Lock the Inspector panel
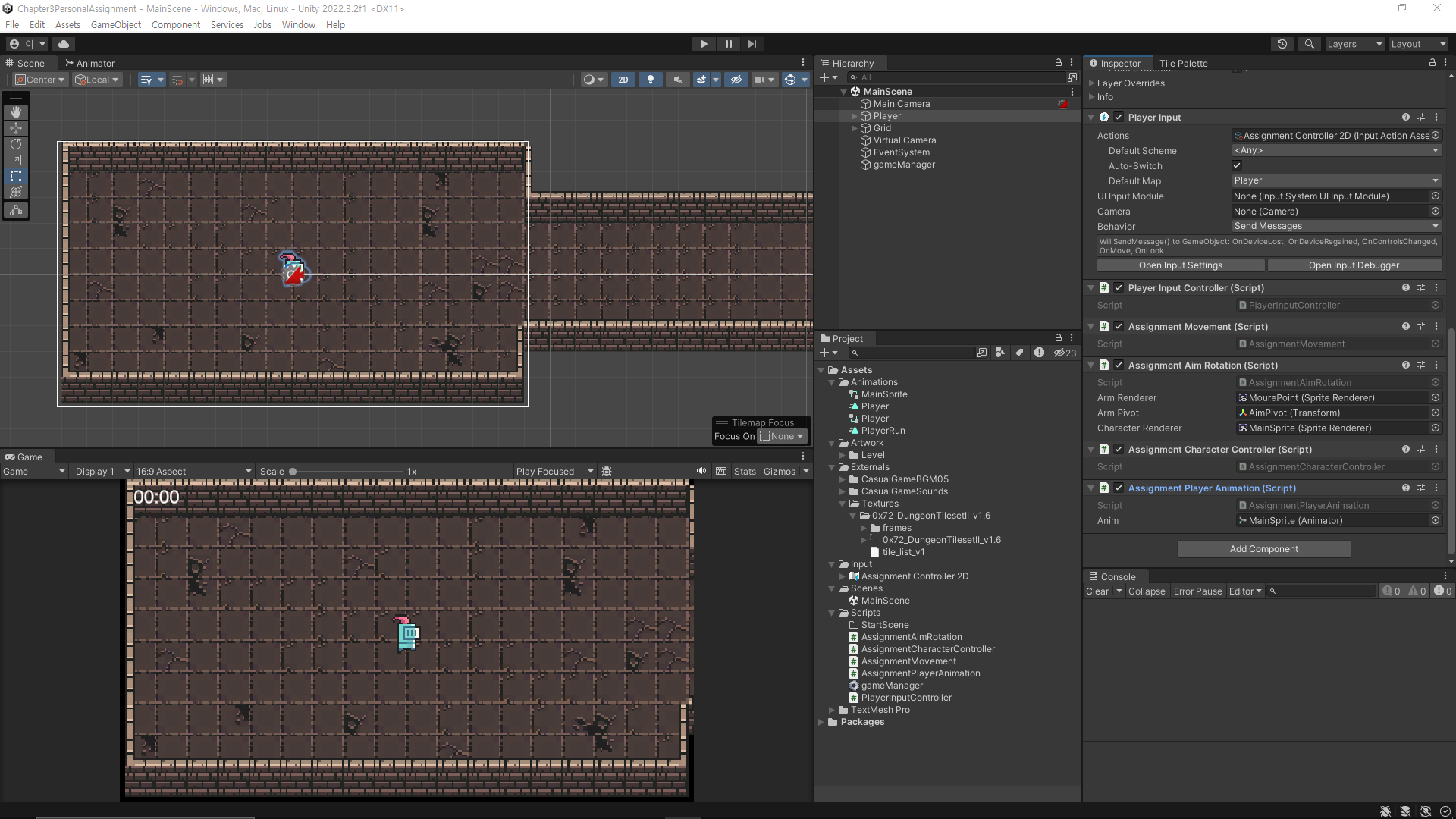Screen dimensions: 1456x819 click(x=1432, y=63)
